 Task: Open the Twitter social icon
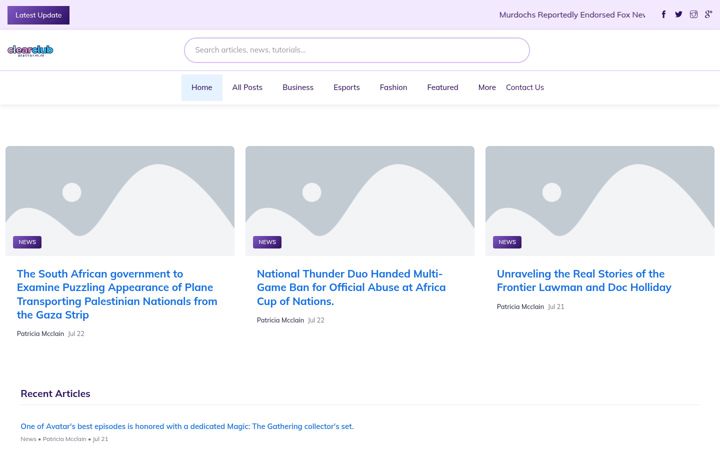point(678,15)
